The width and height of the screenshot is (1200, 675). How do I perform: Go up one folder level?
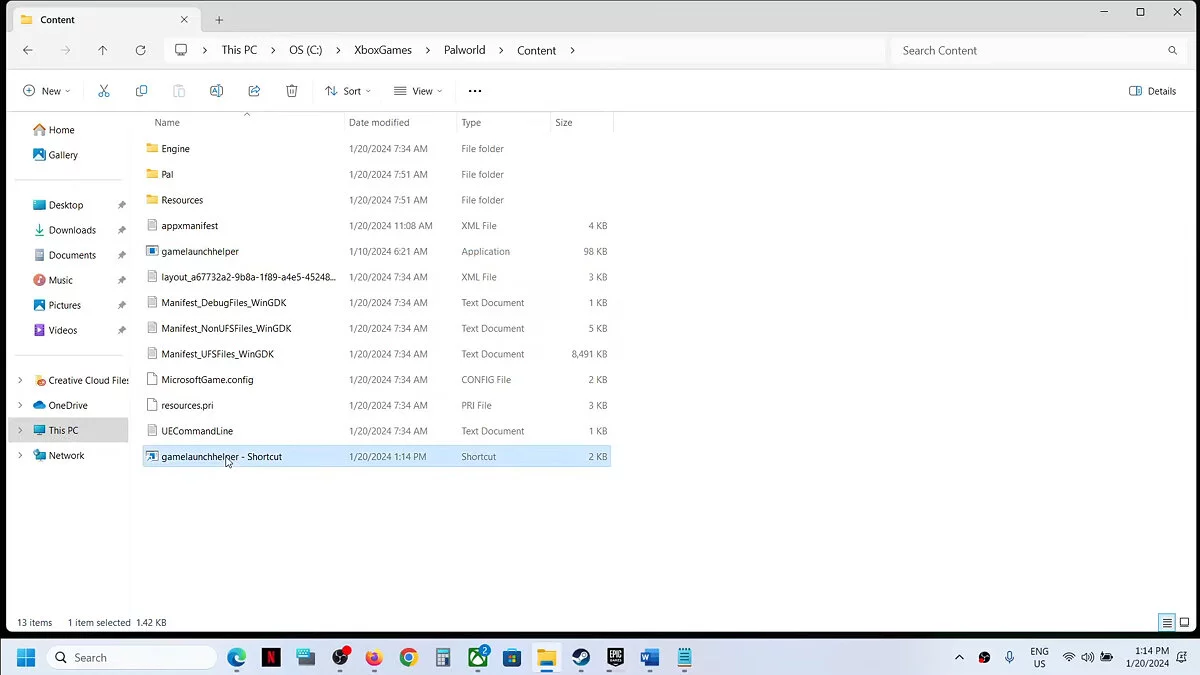point(102,50)
